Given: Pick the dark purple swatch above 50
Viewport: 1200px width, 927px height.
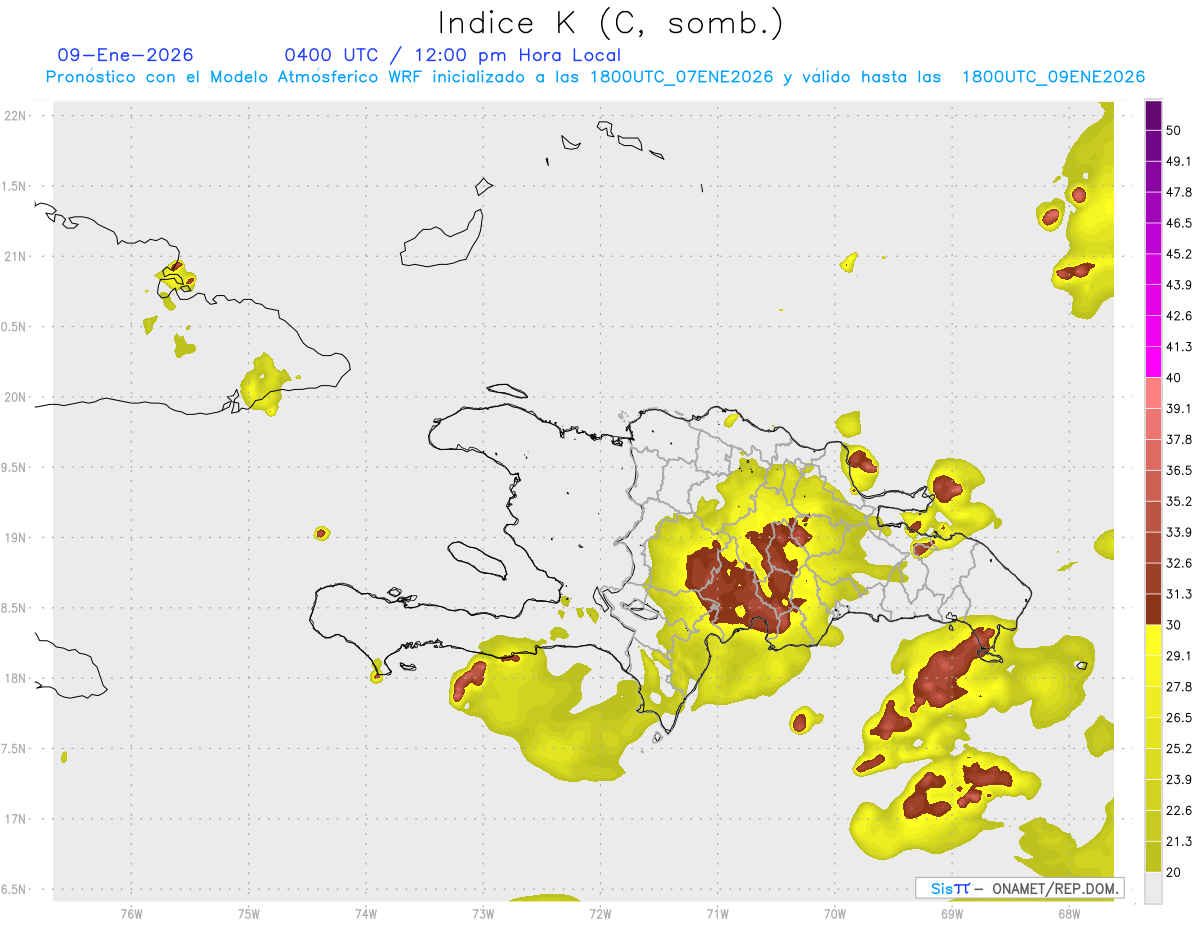Looking at the screenshot, I should pos(1153,115).
